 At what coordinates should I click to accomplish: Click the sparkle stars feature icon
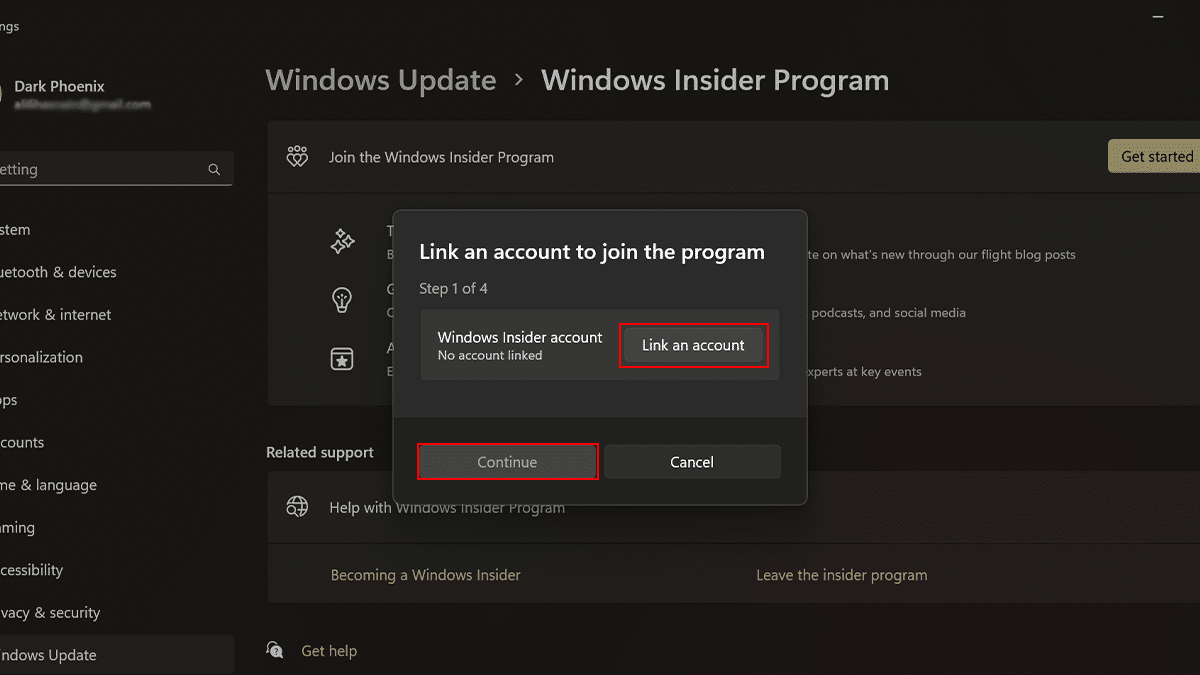(343, 241)
